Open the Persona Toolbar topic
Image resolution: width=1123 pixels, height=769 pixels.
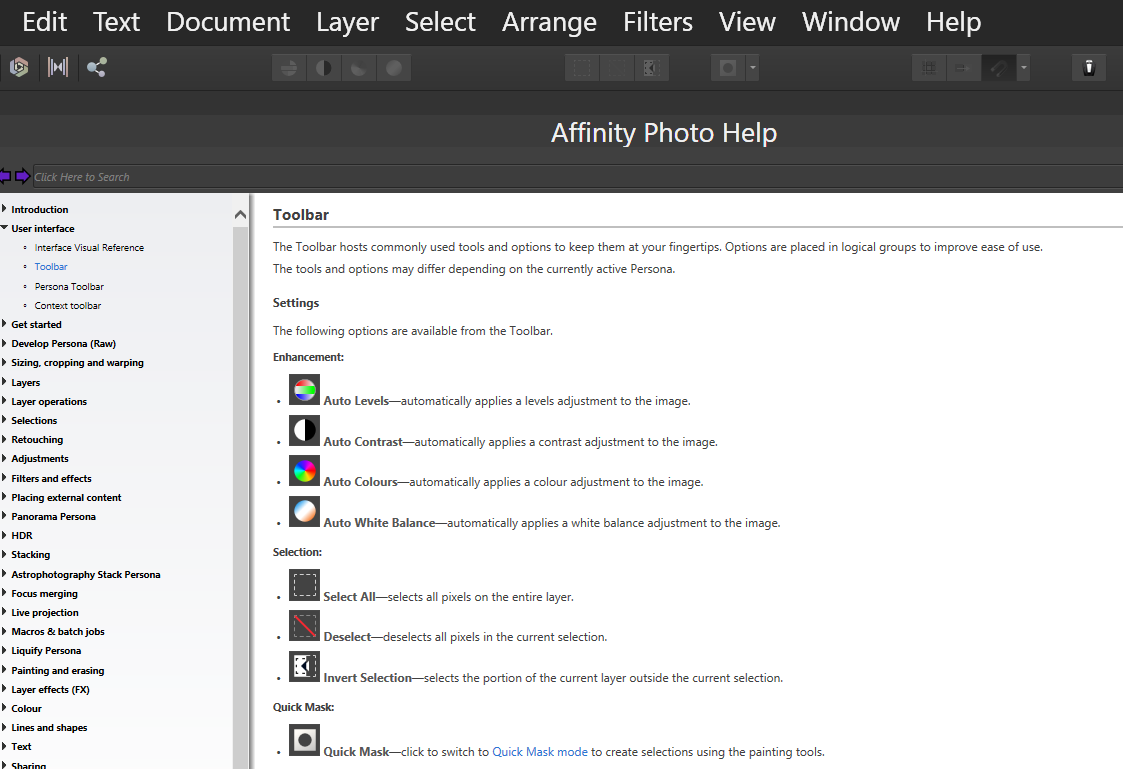[x=69, y=286]
